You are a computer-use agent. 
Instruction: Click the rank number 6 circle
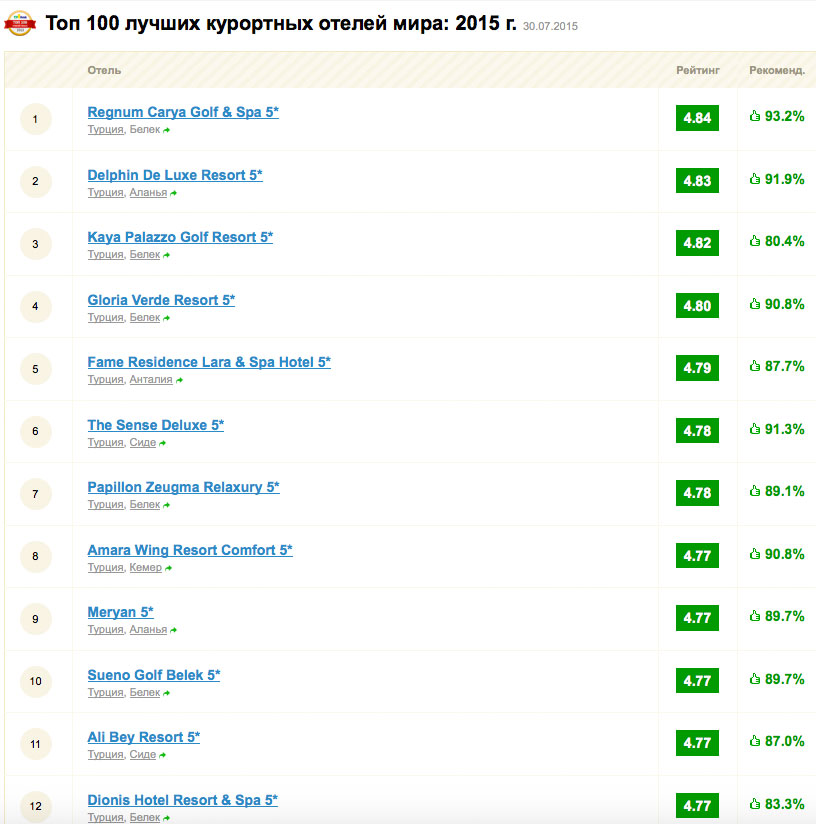pos(35,431)
